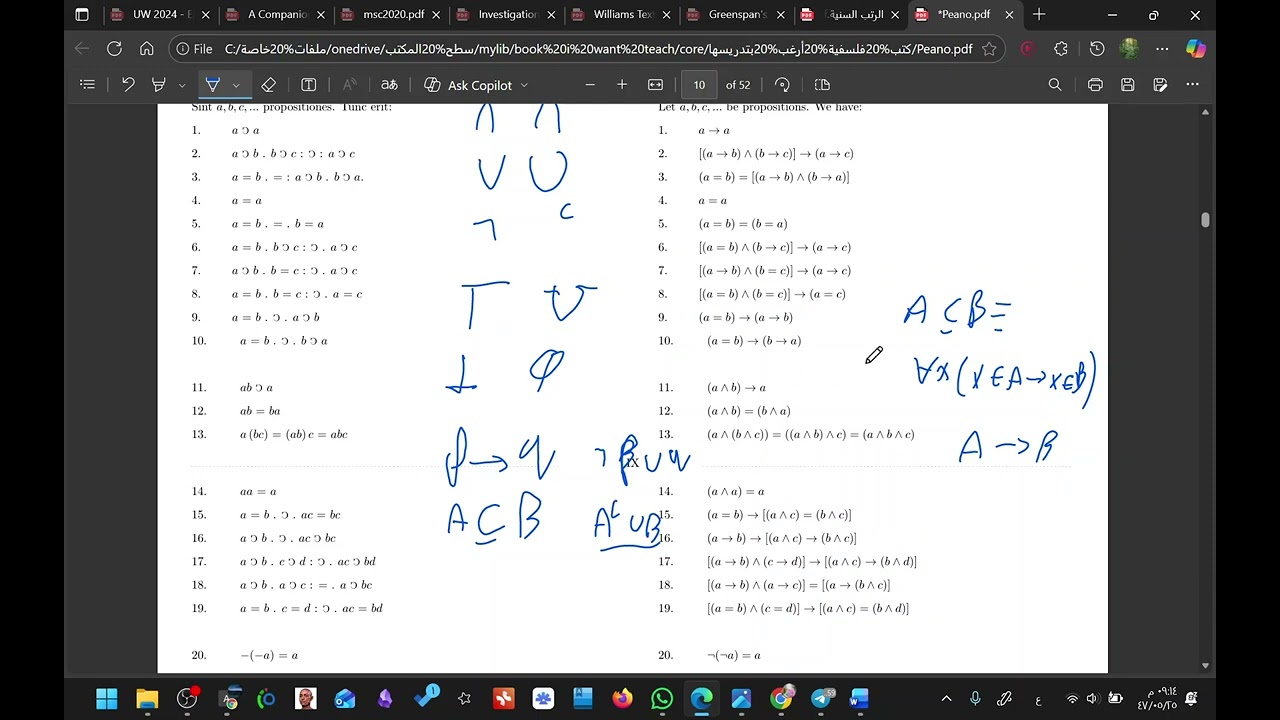Click the microphone tray icon
Image resolution: width=1280 pixels, height=720 pixels.
975,699
